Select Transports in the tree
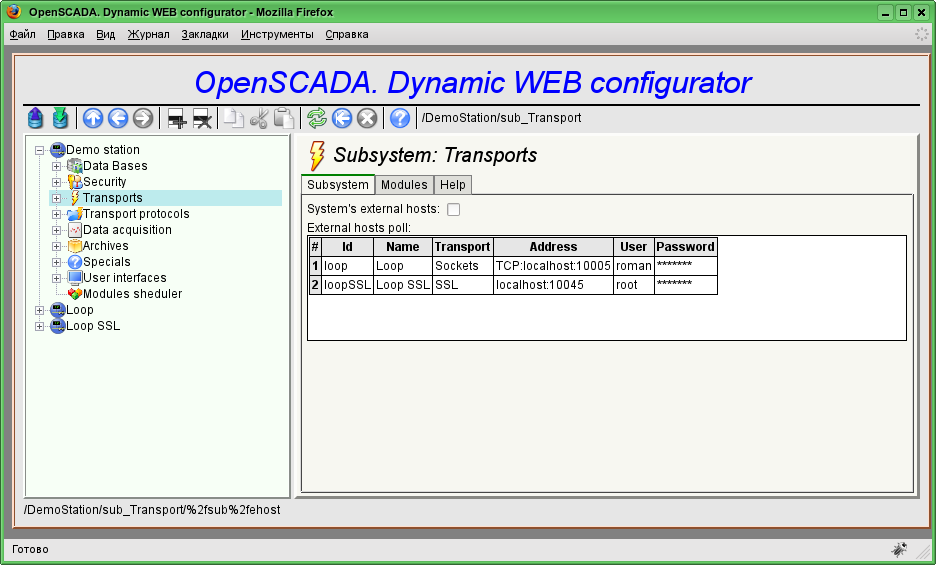The image size is (936, 565). pyautogui.click(x=112, y=198)
